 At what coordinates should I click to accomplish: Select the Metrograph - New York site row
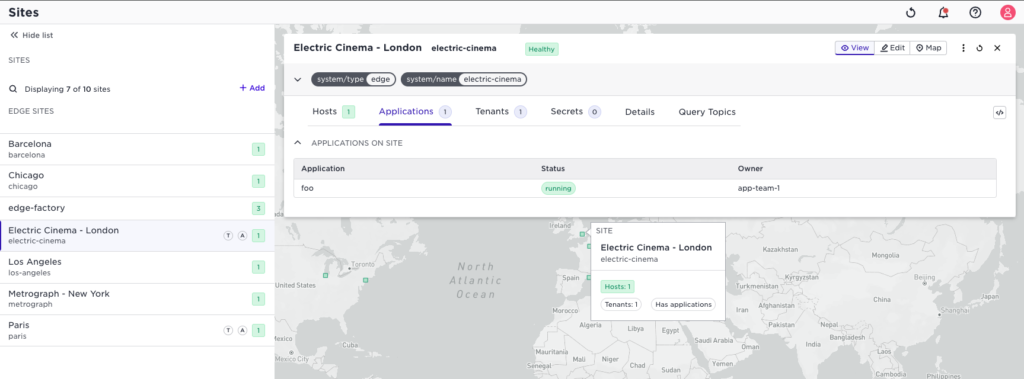(137, 299)
